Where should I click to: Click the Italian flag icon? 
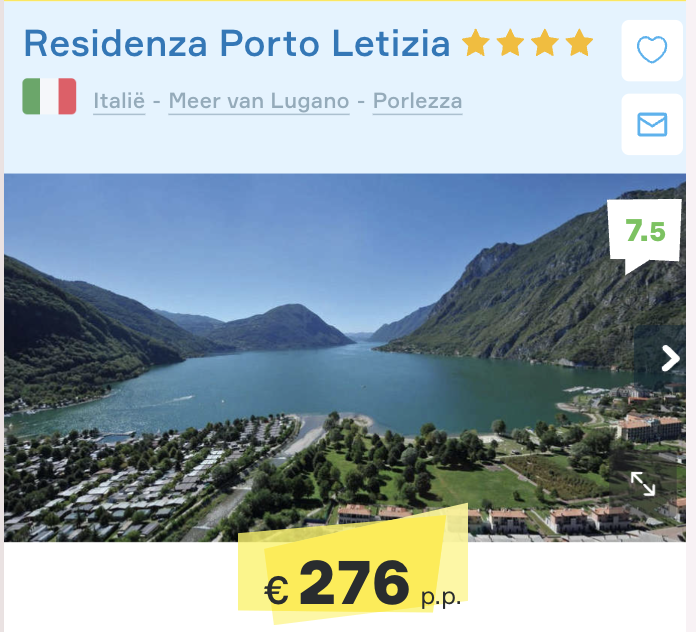(x=49, y=96)
